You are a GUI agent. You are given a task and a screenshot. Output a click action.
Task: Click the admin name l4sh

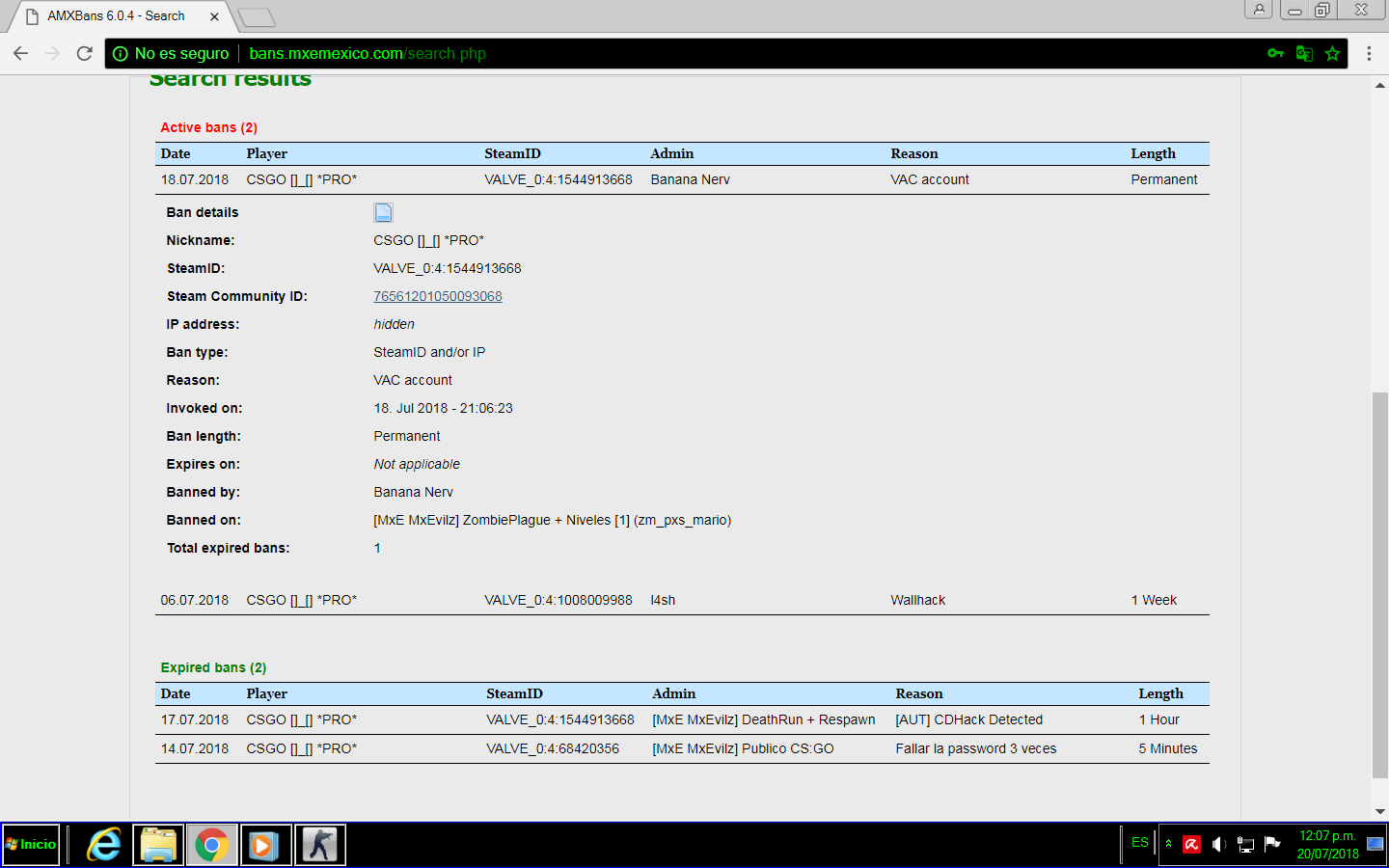(663, 600)
